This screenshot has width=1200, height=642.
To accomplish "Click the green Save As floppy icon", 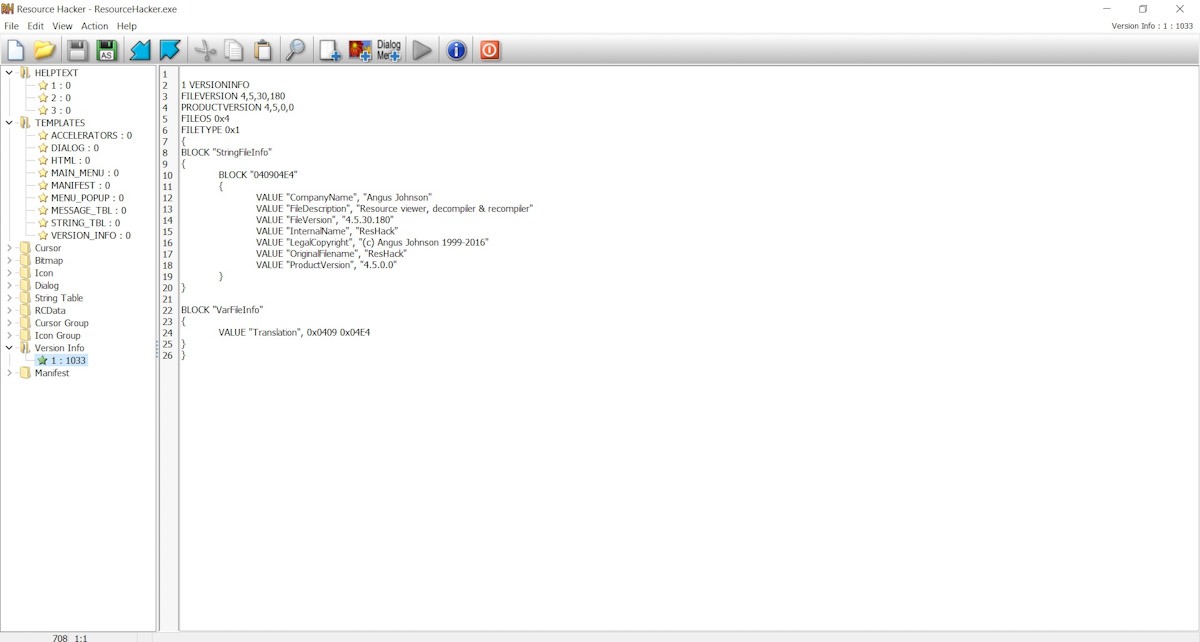I will 106,50.
